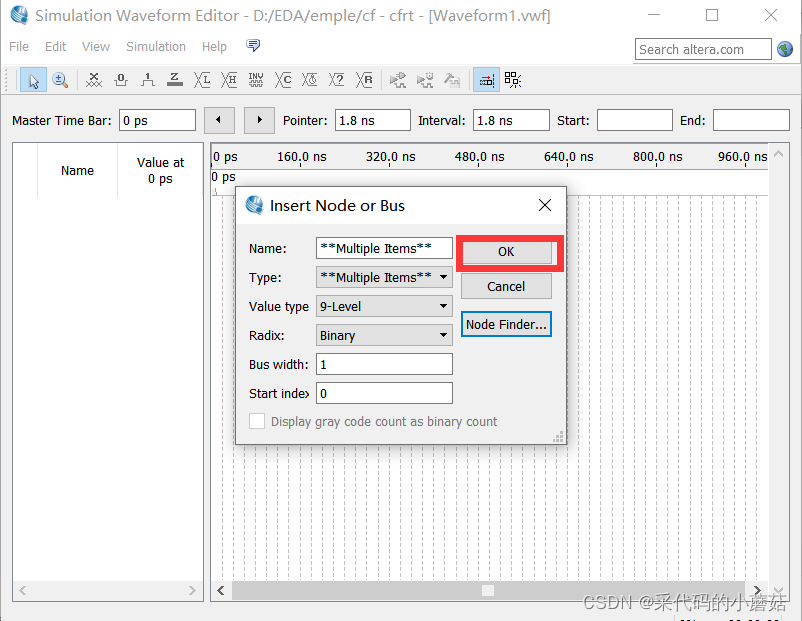This screenshot has height=621, width=802.
Task: Click the Bus width input field
Action: tap(384, 364)
